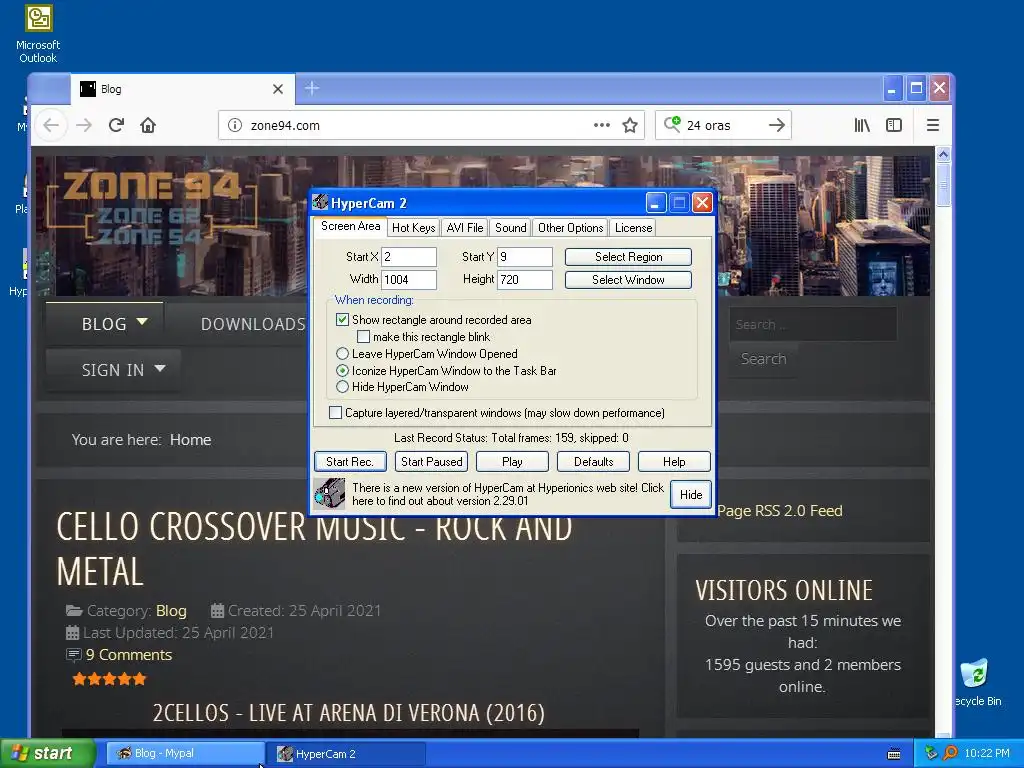Switch to the AVI File tab

coord(464,227)
